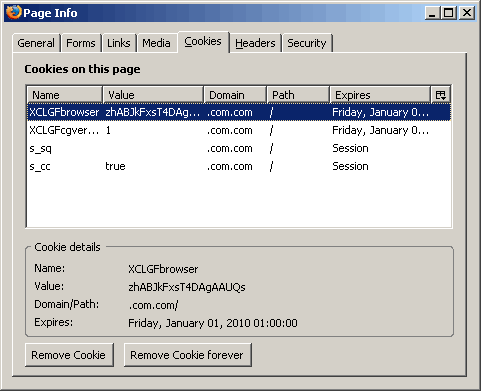Open the Forms tab

pos(81,43)
